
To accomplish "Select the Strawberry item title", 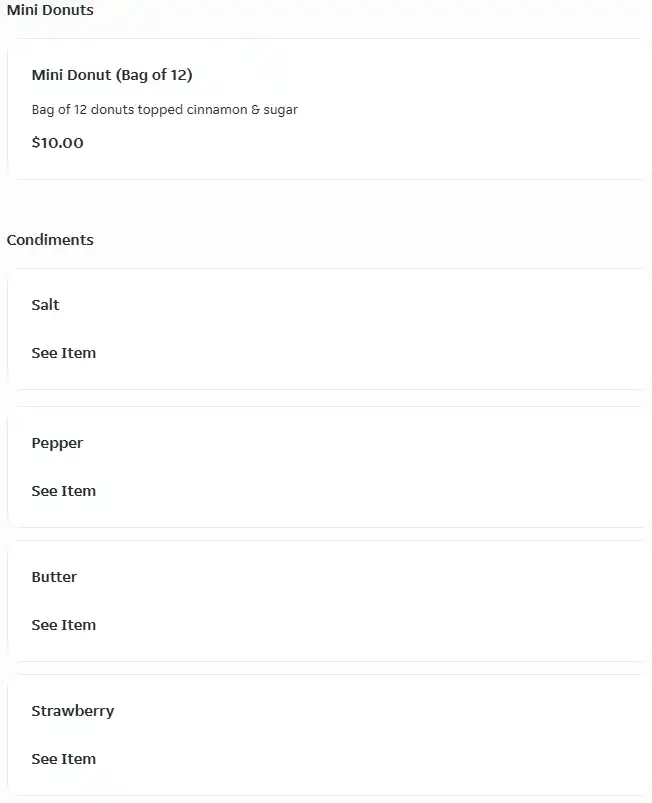I will pyautogui.click(x=72, y=710).
